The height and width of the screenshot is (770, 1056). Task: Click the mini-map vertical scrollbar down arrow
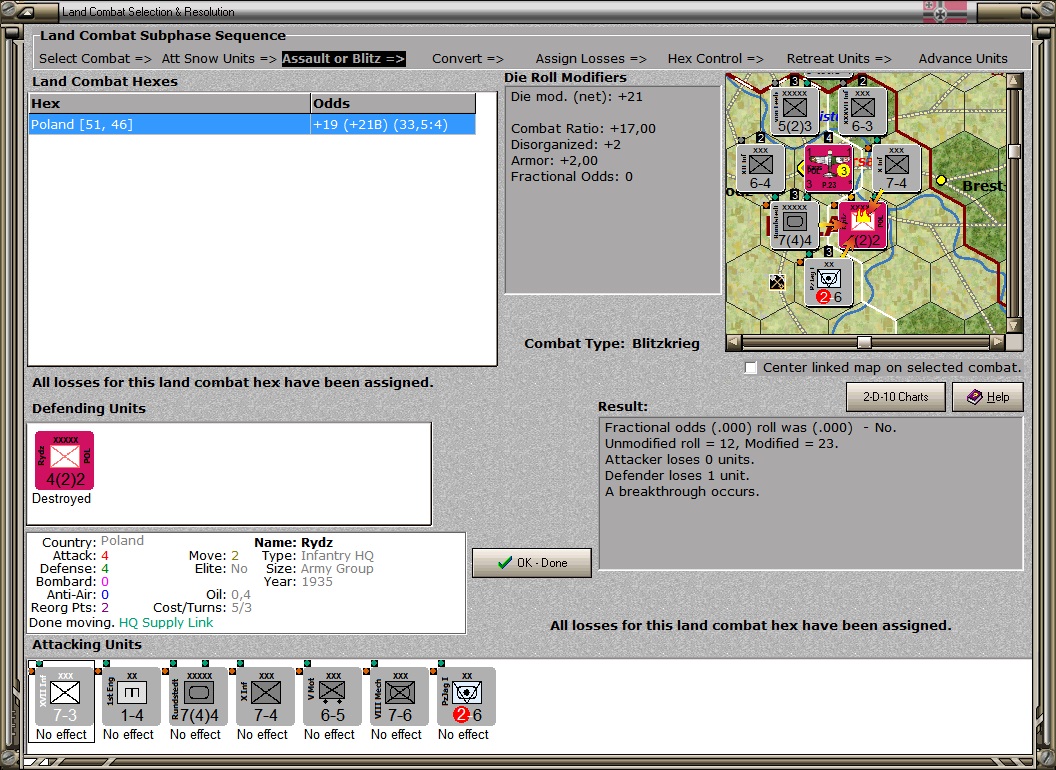[1014, 325]
